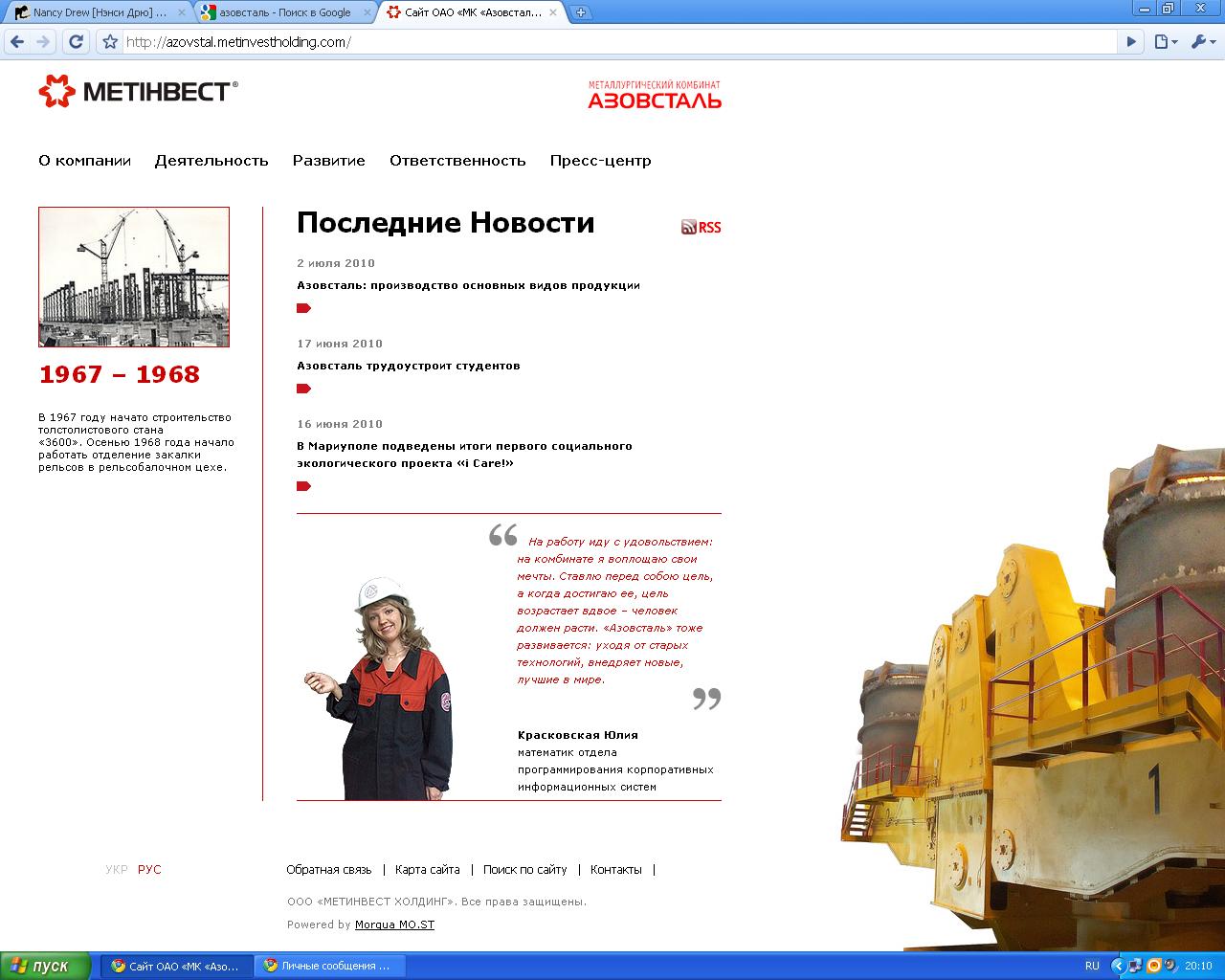Select the РУС language link
1225x980 pixels.
click(x=149, y=870)
